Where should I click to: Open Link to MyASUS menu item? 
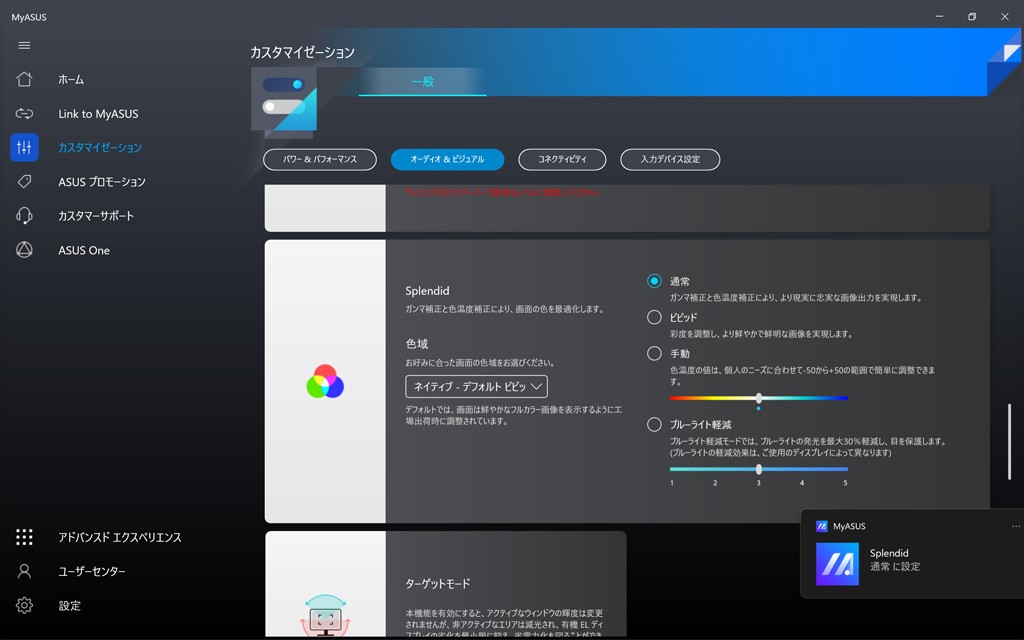point(99,114)
